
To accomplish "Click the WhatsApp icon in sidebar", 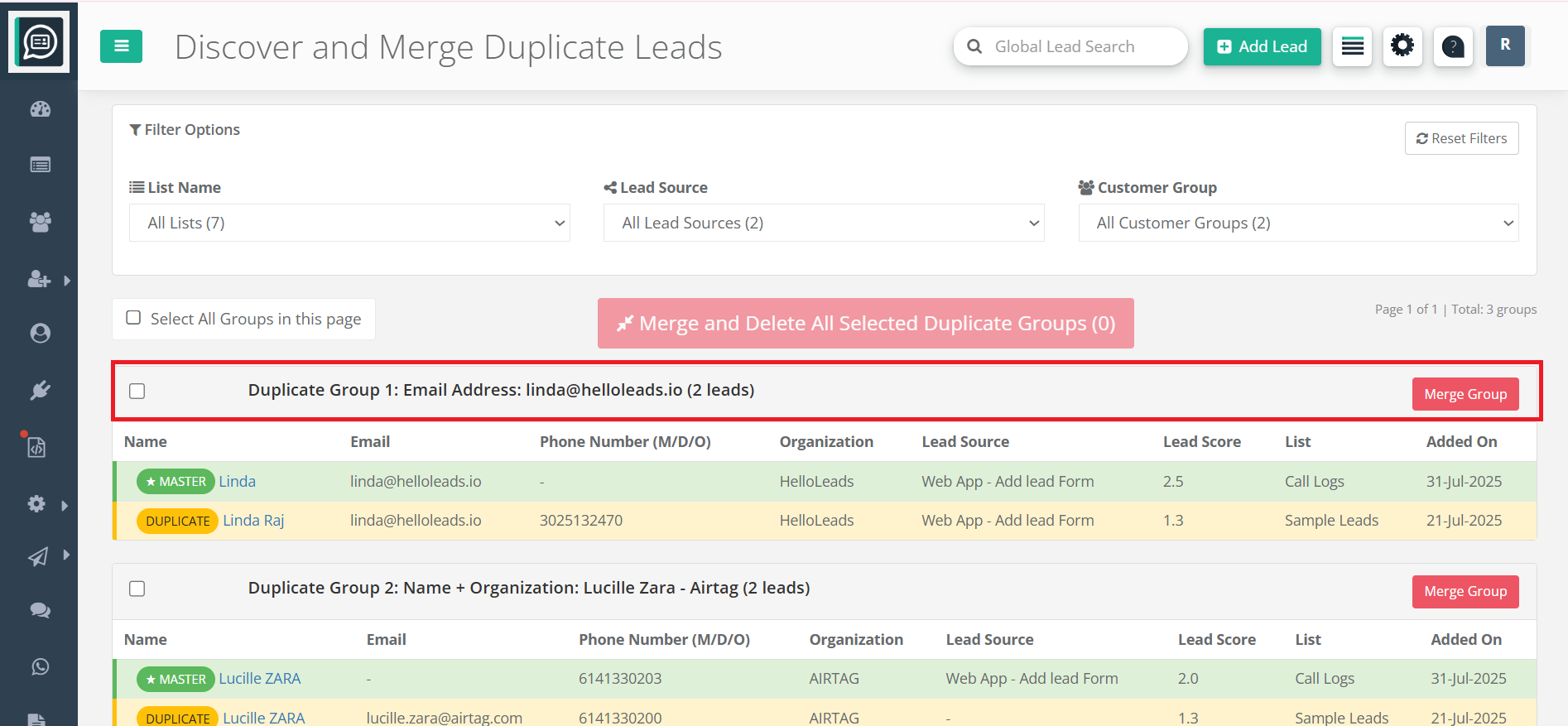I will point(40,666).
